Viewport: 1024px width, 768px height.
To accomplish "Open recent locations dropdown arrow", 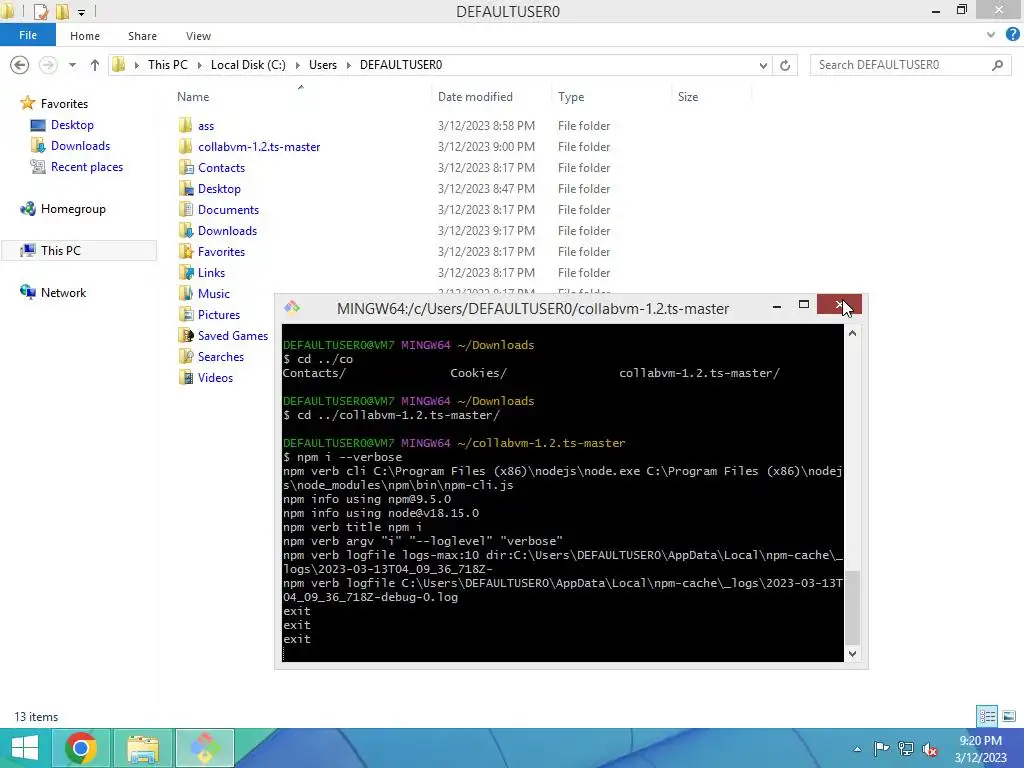I will tap(72, 65).
